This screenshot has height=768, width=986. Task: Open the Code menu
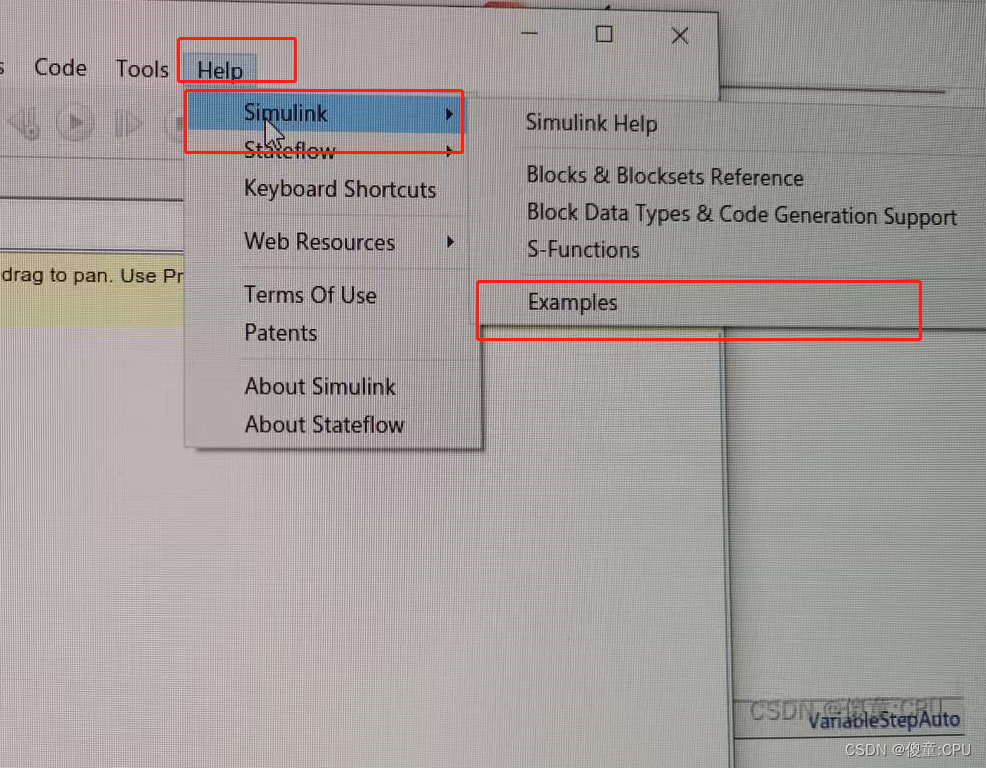tap(60, 67)
